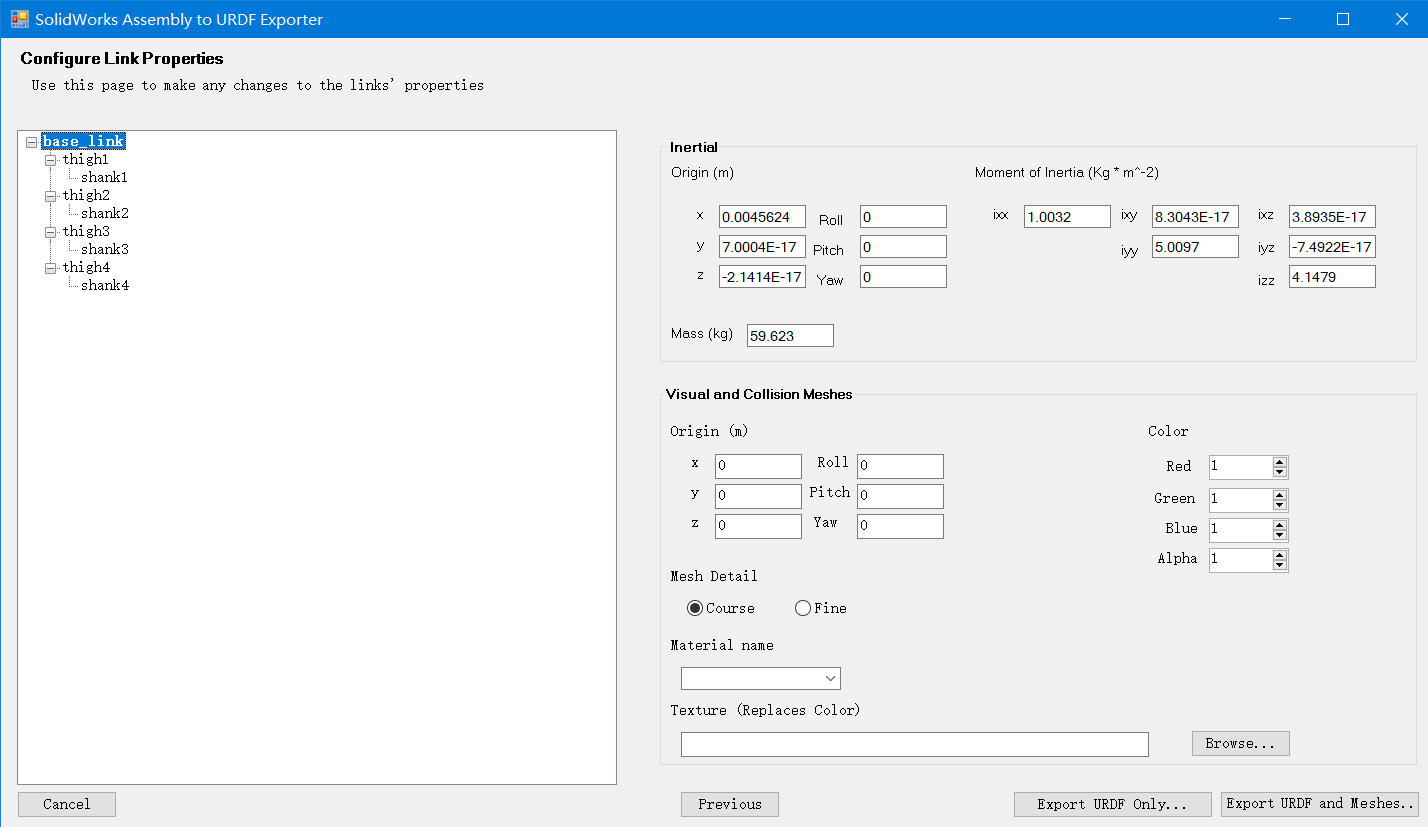Select thigh1 in the link tree
1428x827 pixels.
pyautogui.click(x=86, y=159)
